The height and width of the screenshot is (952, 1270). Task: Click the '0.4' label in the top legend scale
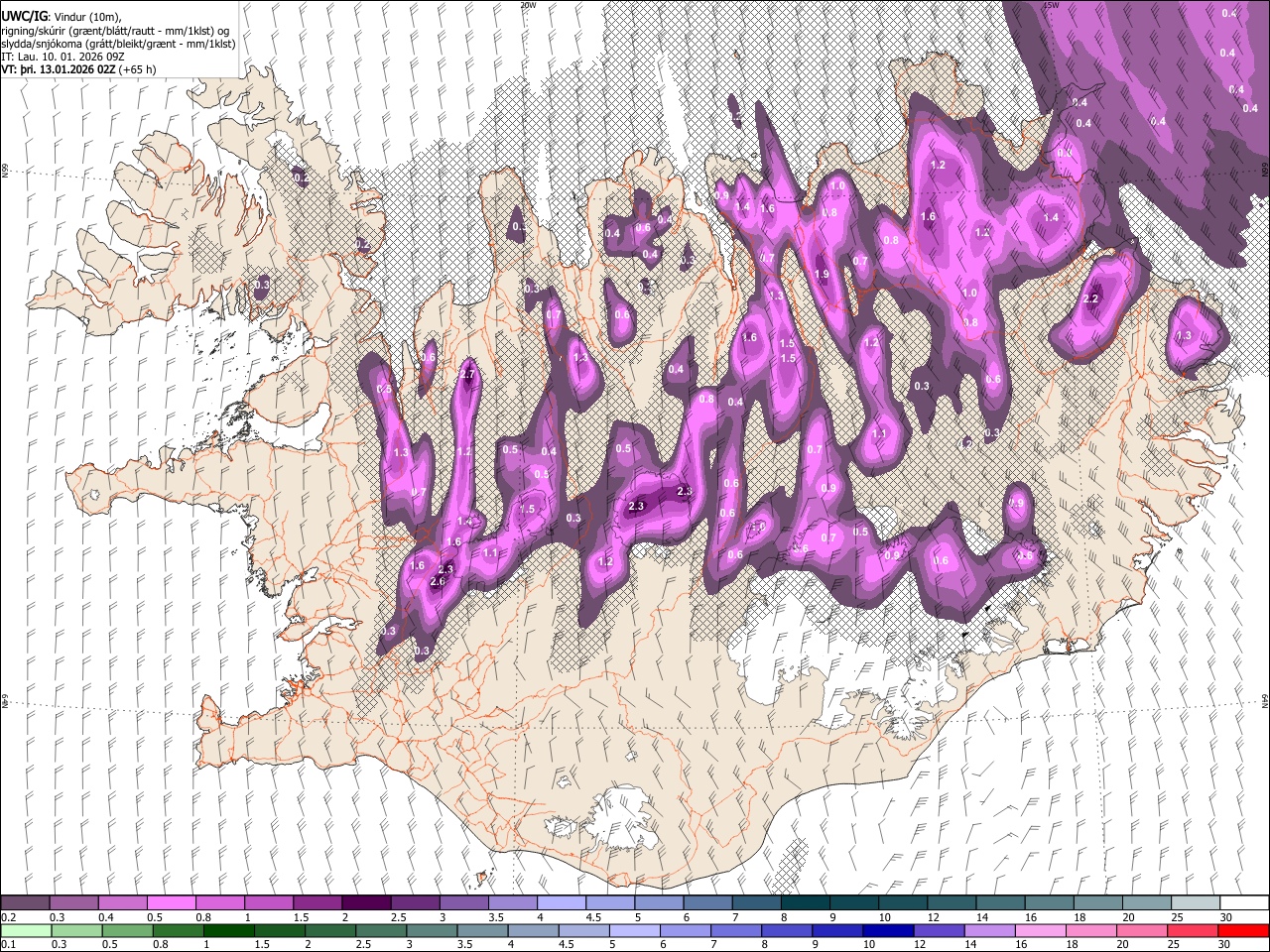click(106, 917)
